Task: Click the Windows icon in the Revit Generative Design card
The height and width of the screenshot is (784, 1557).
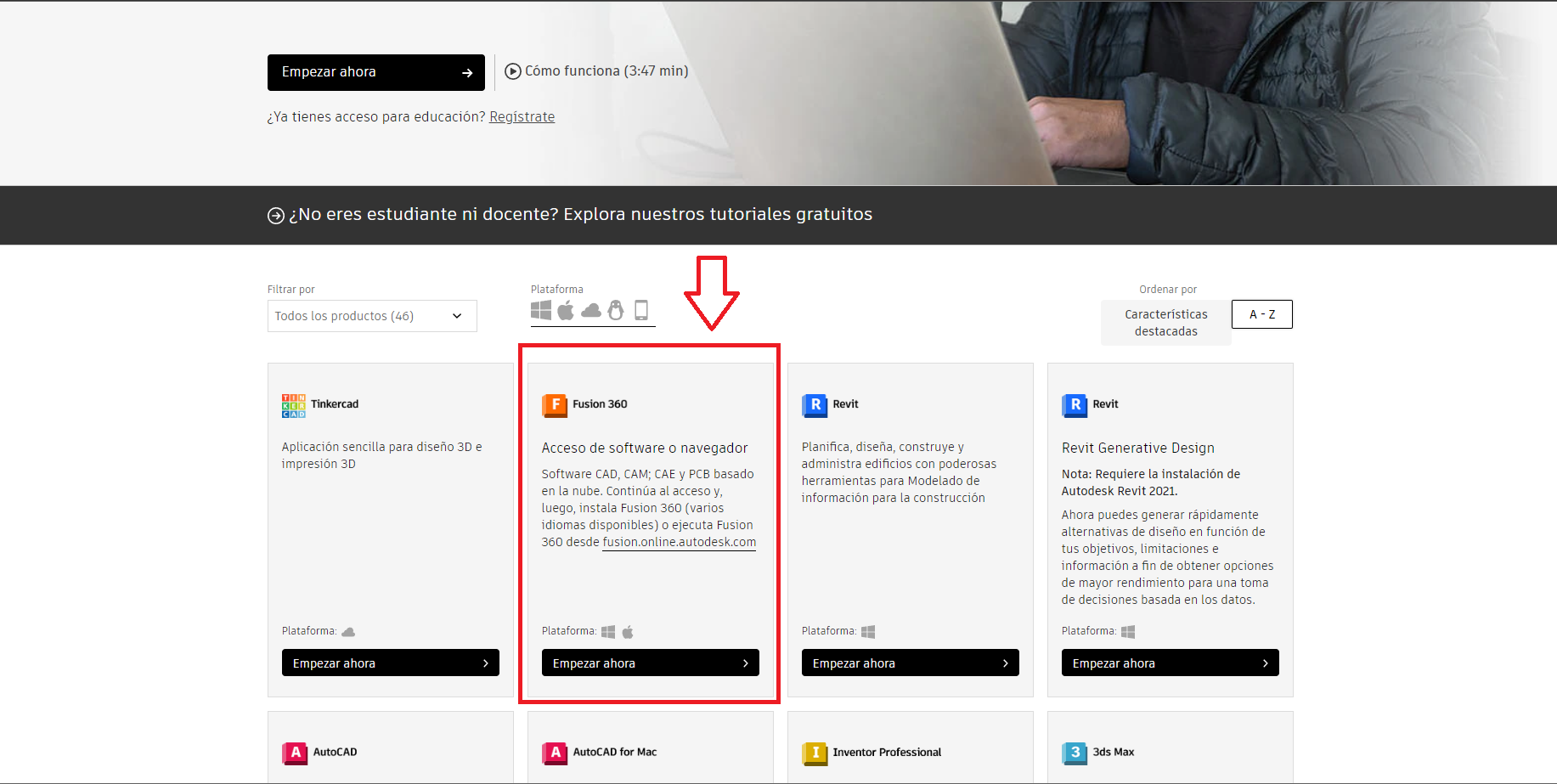Action: (1128, 632)
